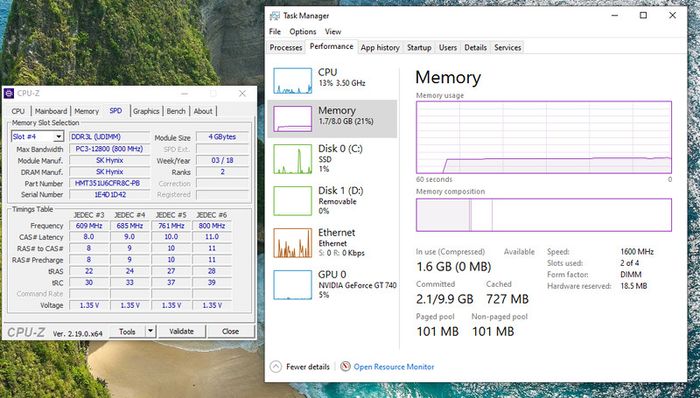Switch to the Users tab
Viewport: 700px width, 398px height.
(448, 47)
